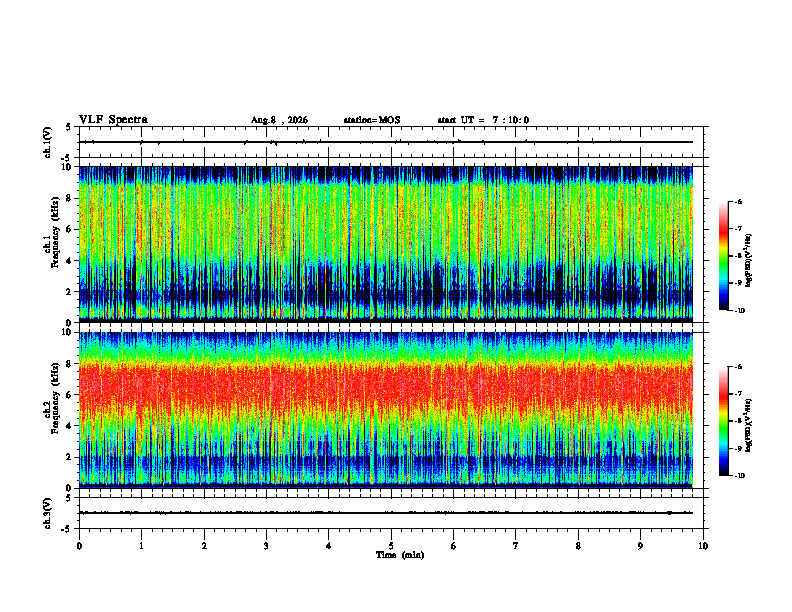This screenshot has width=792, height=612.
Task: Click the ch.1 "Frequency (kHz)" axis label
Action: [x=55, y=232]
